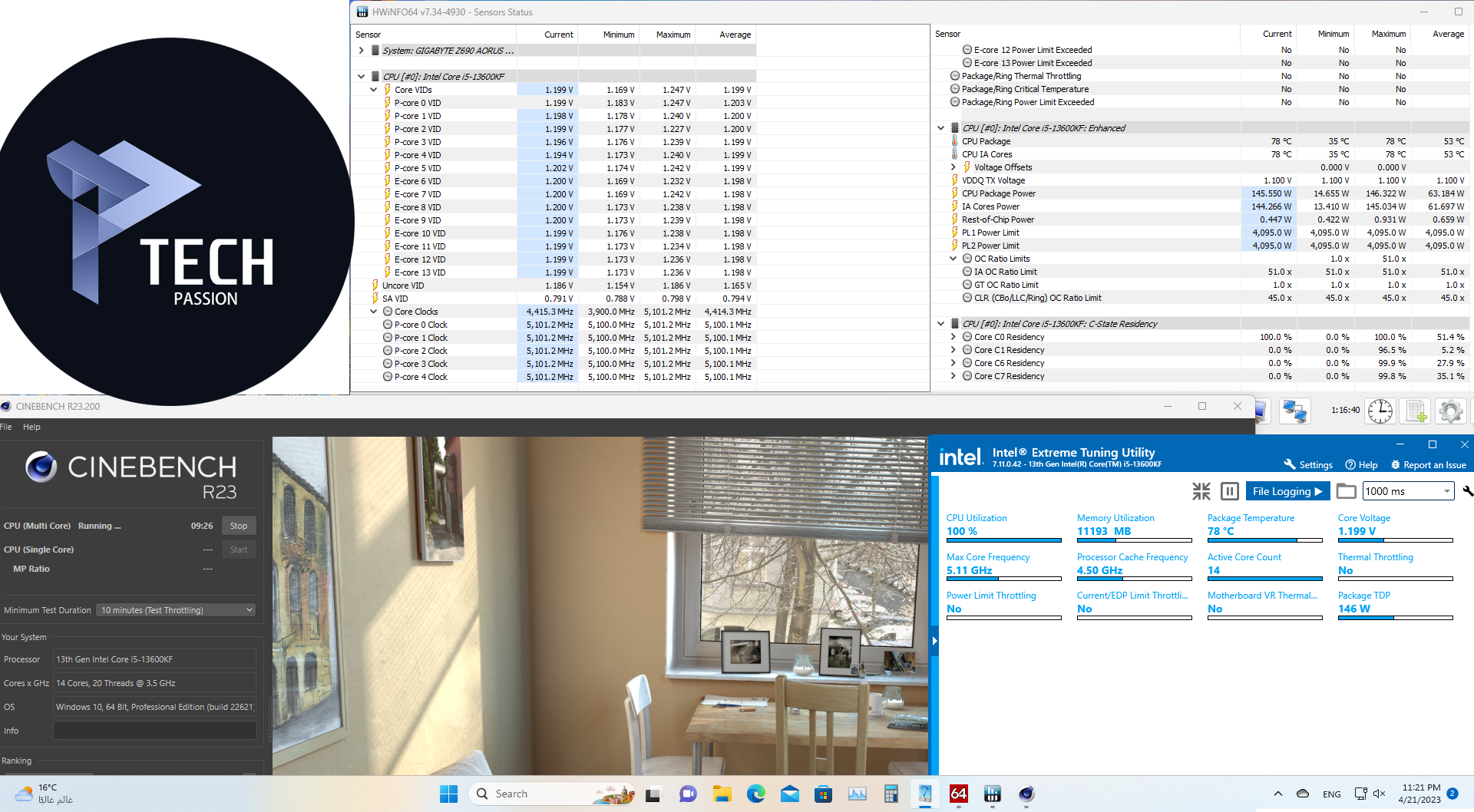Viewport: 1474px width, 812px height.
Task: Switch XTU monitor to compact view
Action: point(1201,491)
